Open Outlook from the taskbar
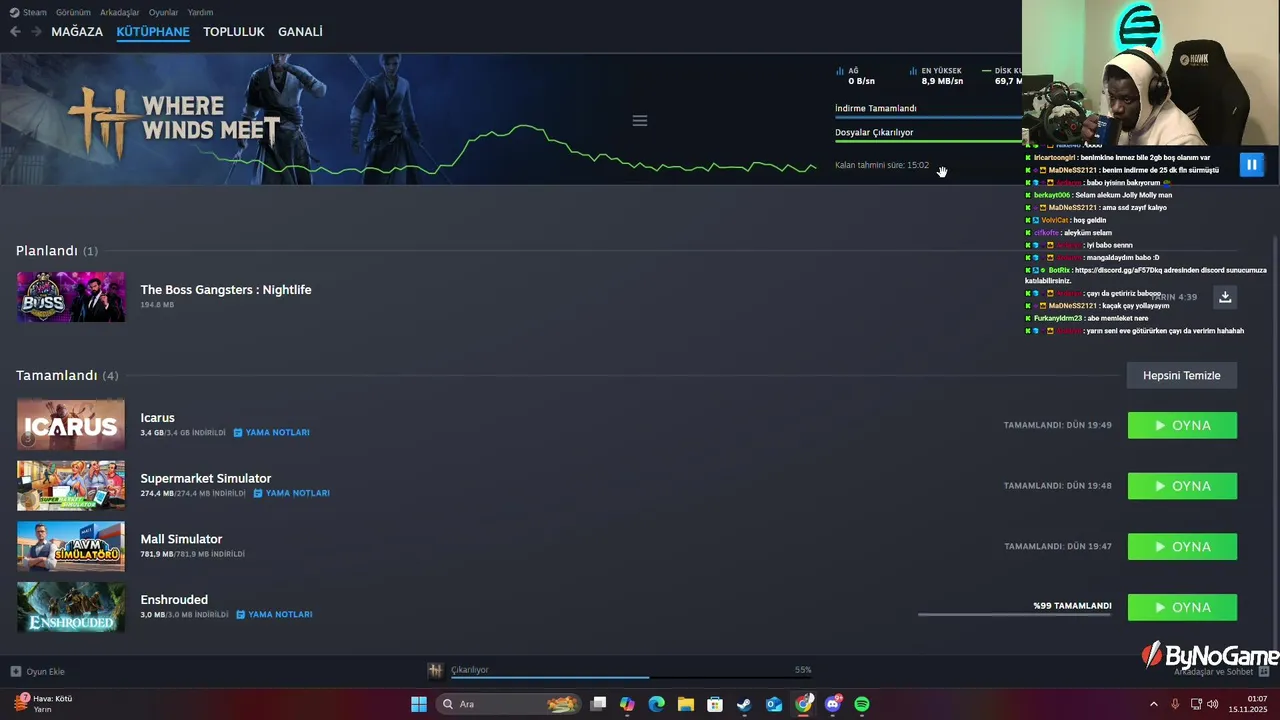Screen dimensions: 1280x720 774,704
